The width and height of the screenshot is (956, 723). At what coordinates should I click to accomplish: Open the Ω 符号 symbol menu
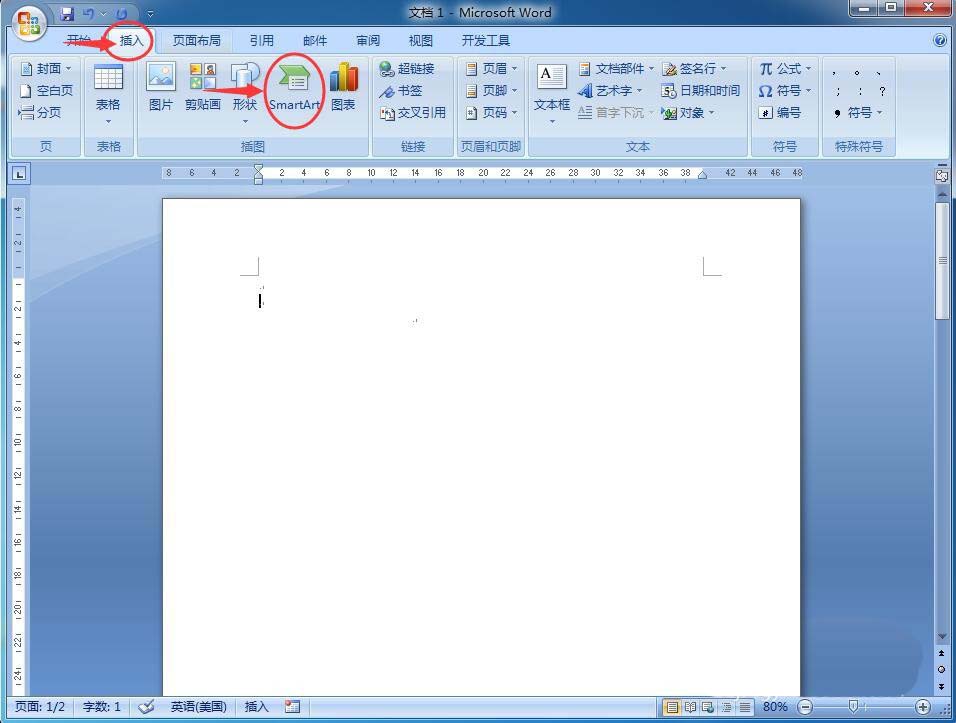pos(785,91)
